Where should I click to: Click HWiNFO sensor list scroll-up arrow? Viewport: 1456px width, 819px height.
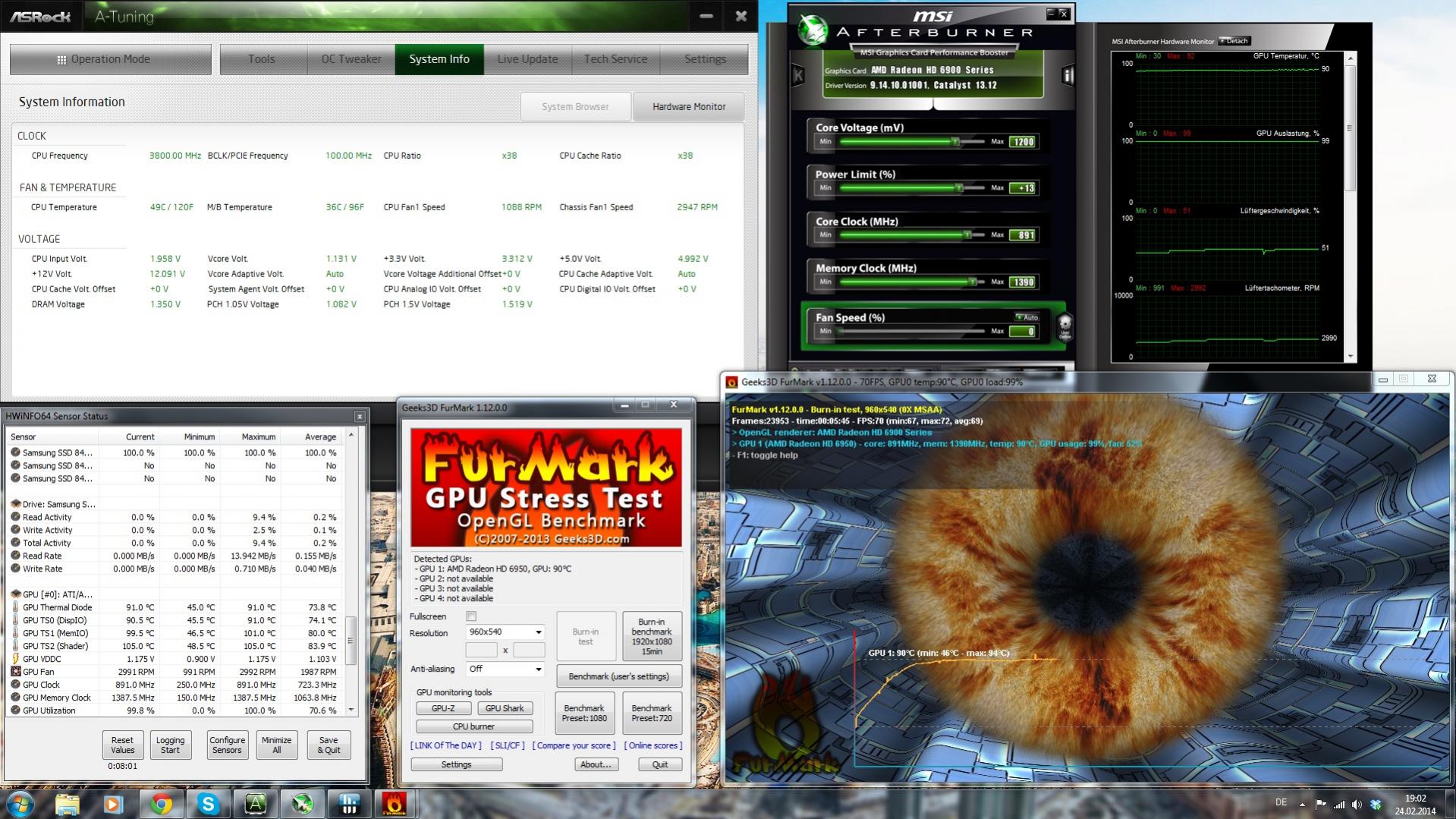351,435
